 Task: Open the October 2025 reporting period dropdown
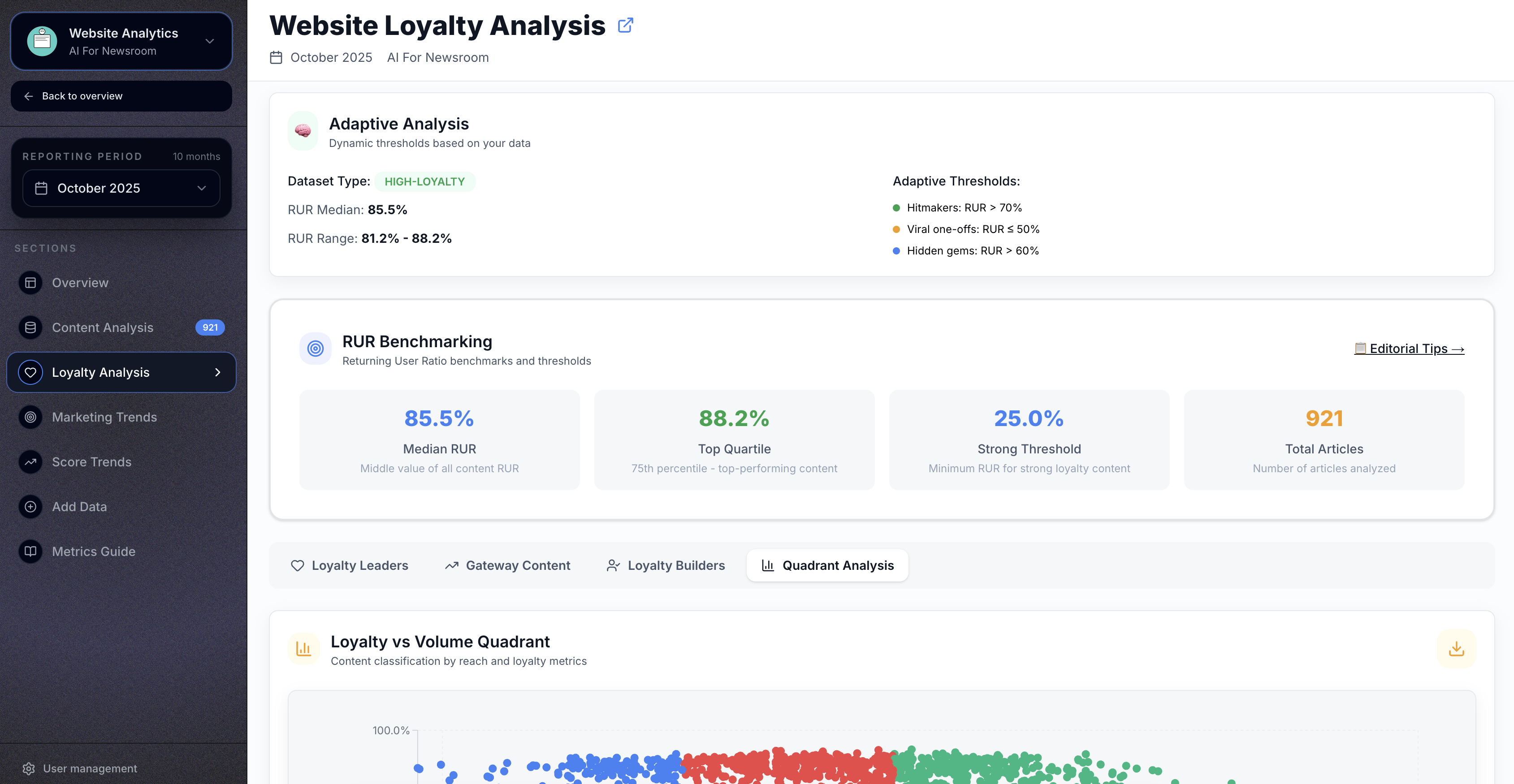click(121, 188)
